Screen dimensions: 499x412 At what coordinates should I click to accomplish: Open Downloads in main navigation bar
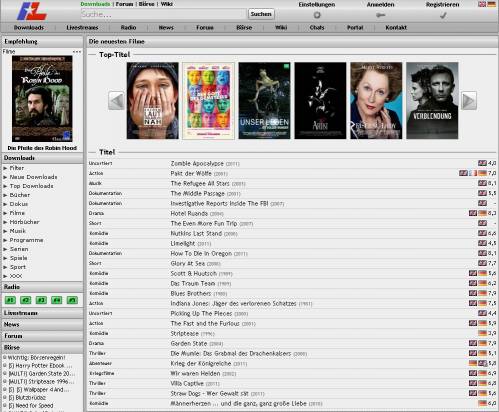click(x=29, y=28)
